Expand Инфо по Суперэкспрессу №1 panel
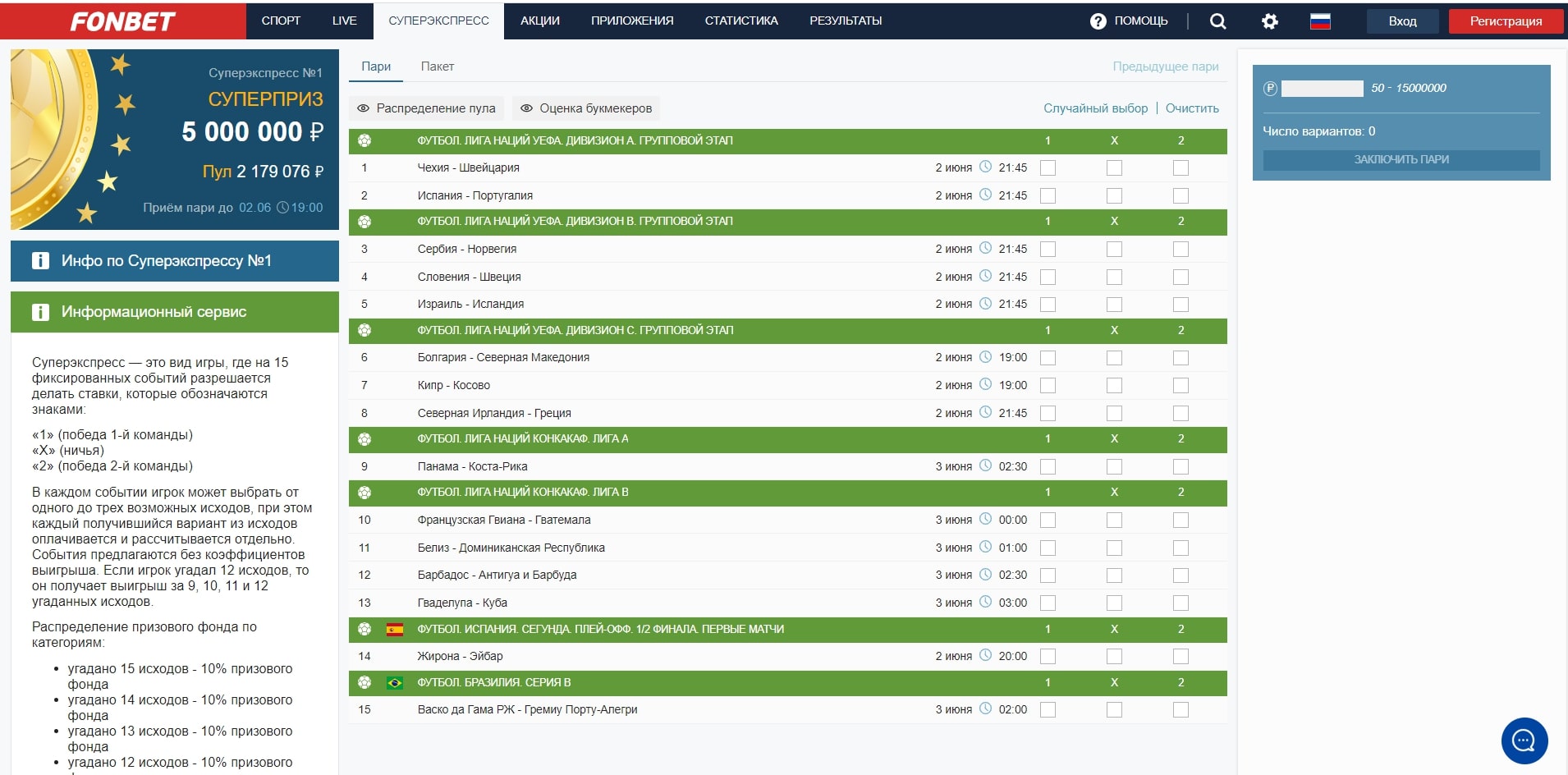 click(175, 261)
